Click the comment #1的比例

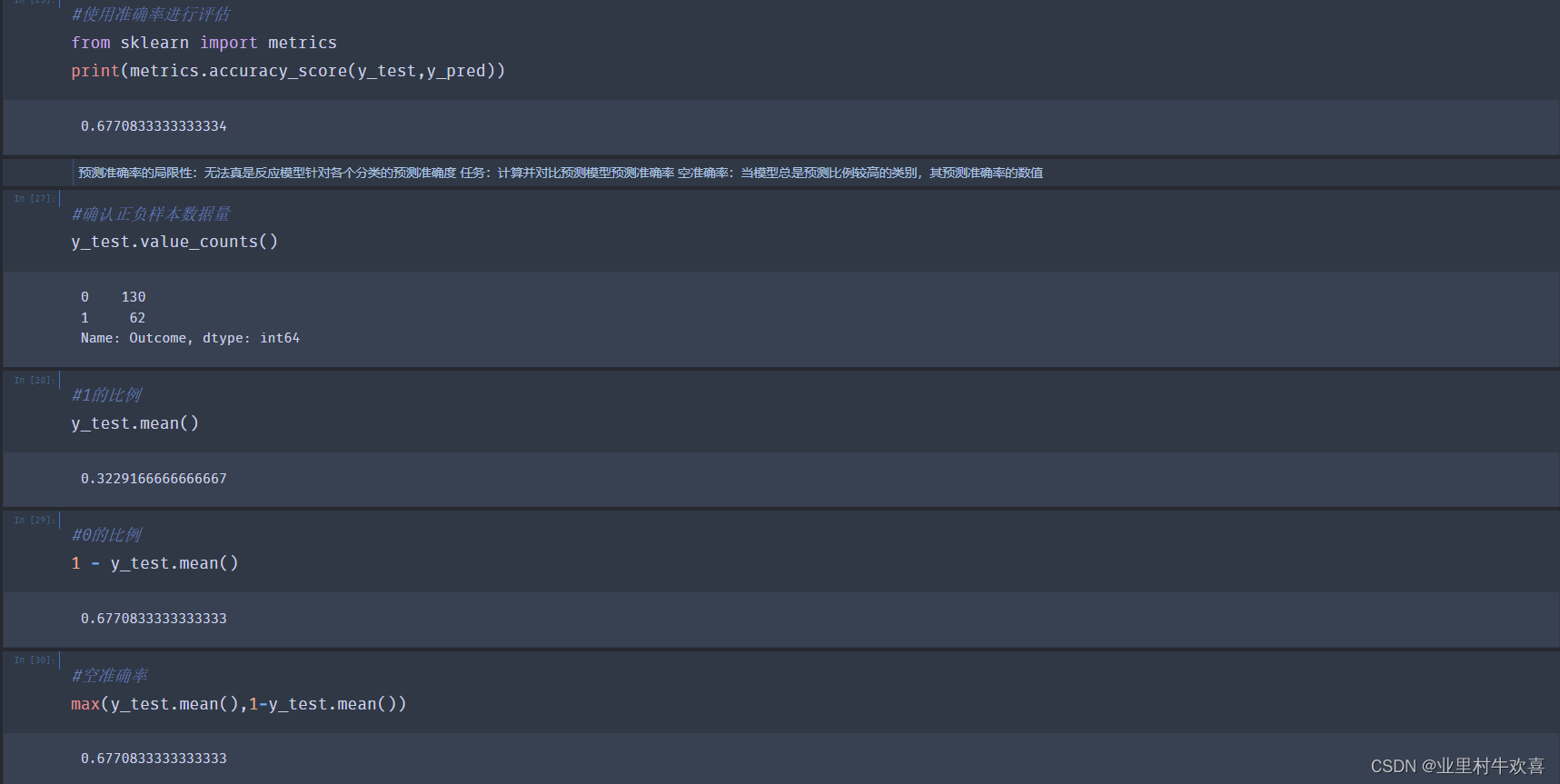[x=106, y=395]
